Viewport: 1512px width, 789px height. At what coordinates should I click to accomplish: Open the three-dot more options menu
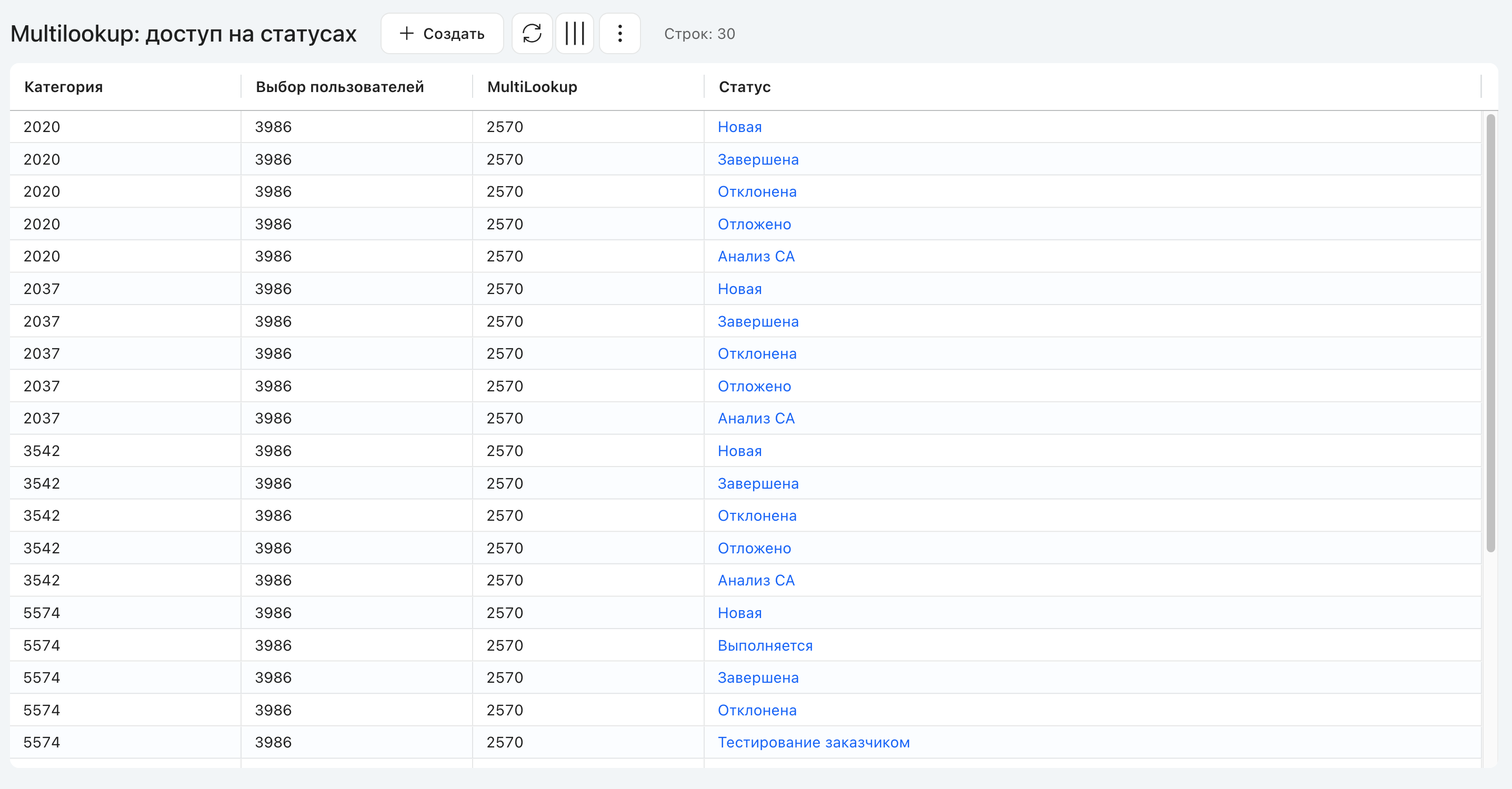pos(620,34)
